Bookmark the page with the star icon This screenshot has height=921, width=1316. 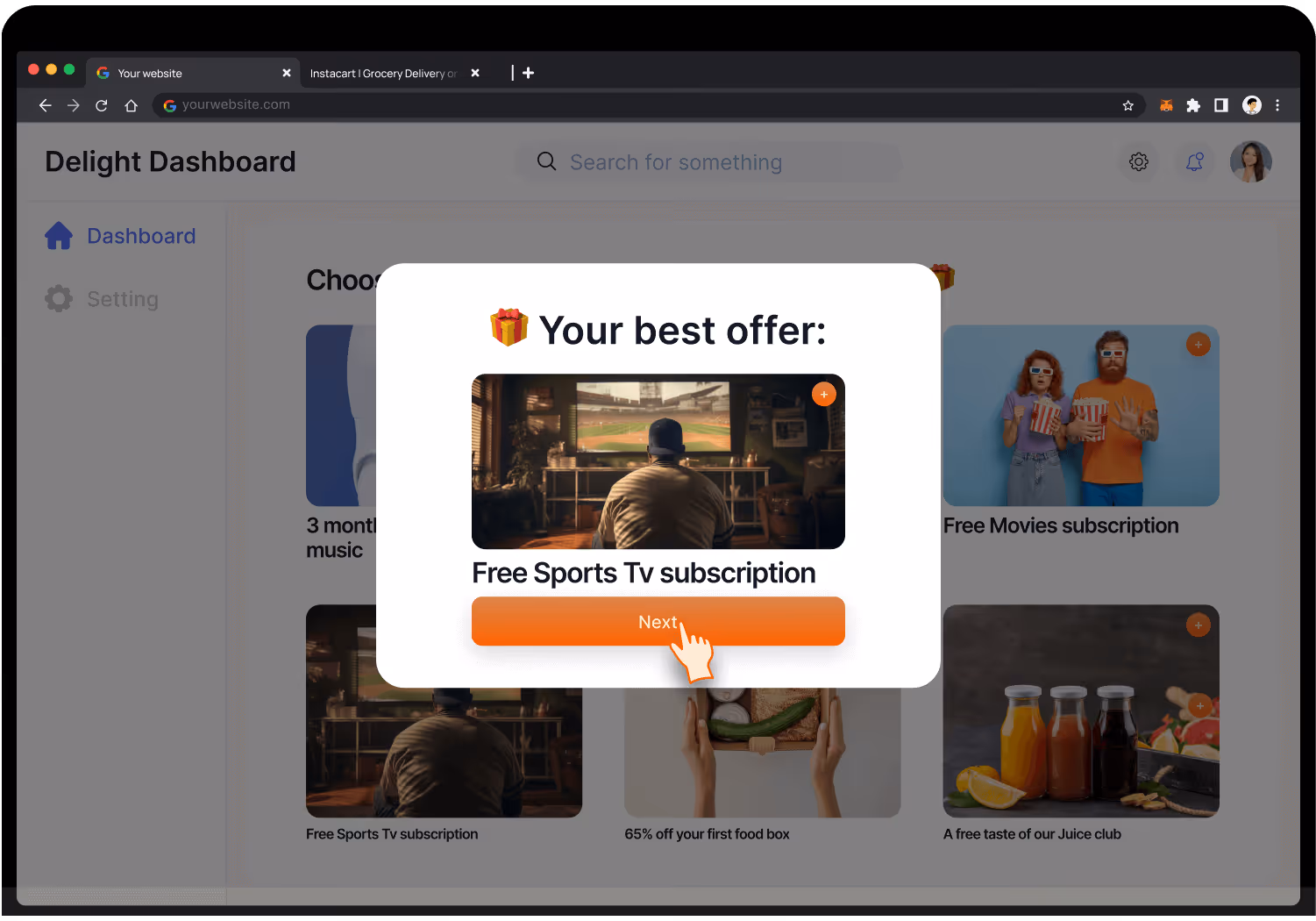pyautogui.click(x=1127, y=105)
